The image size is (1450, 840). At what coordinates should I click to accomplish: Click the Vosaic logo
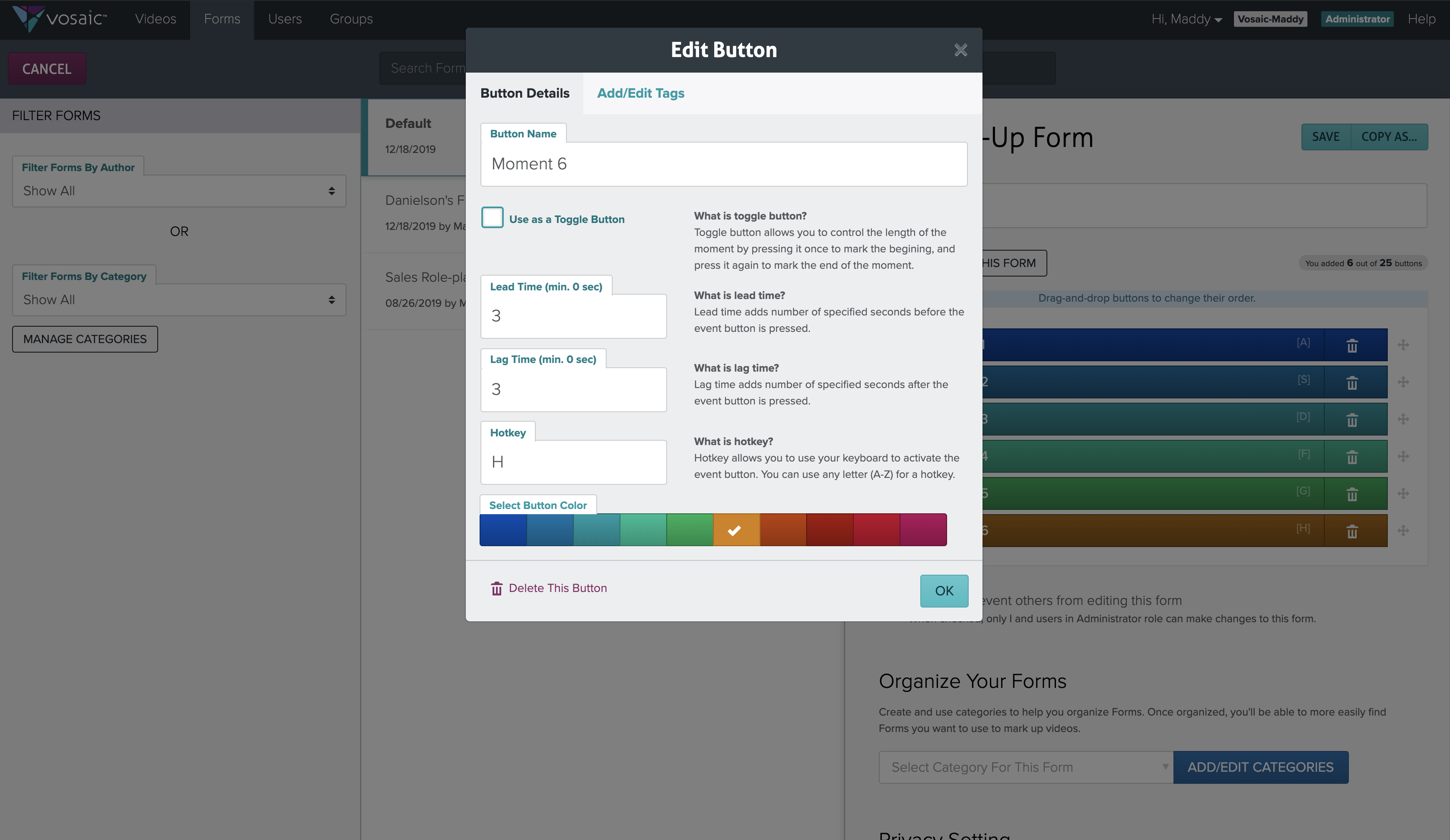coord(59,19)
